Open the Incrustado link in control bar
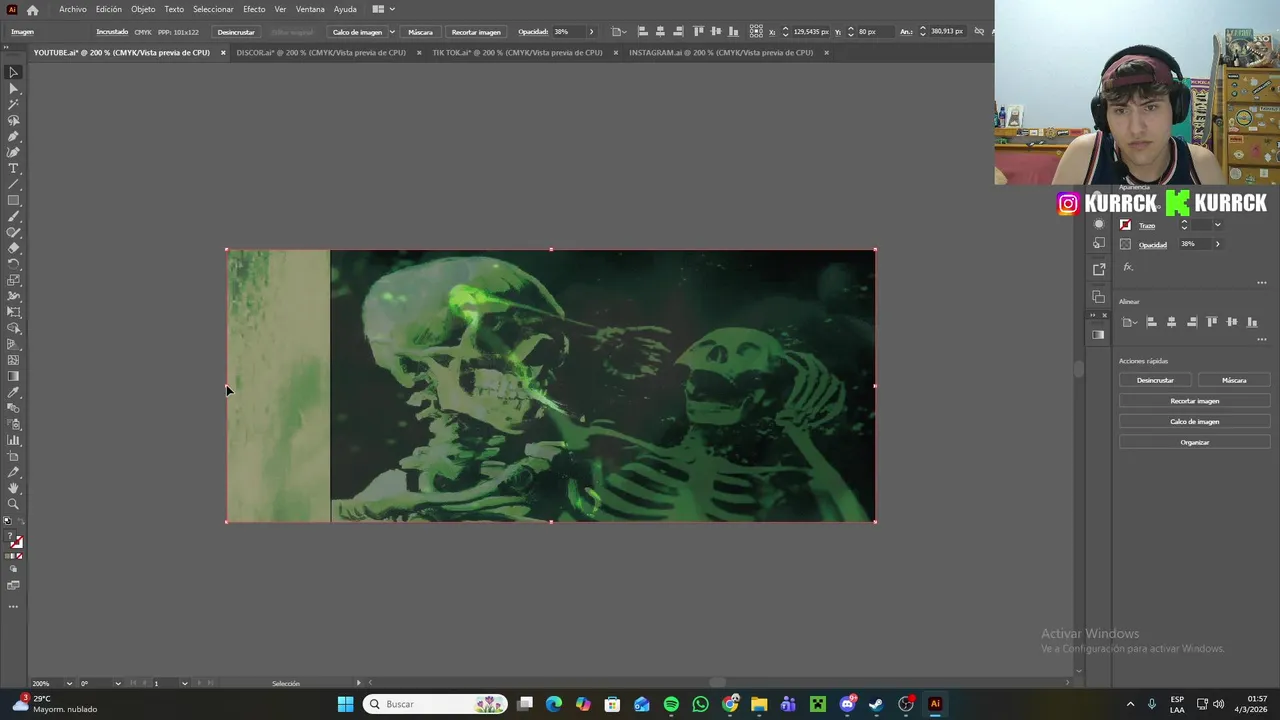 112,32
